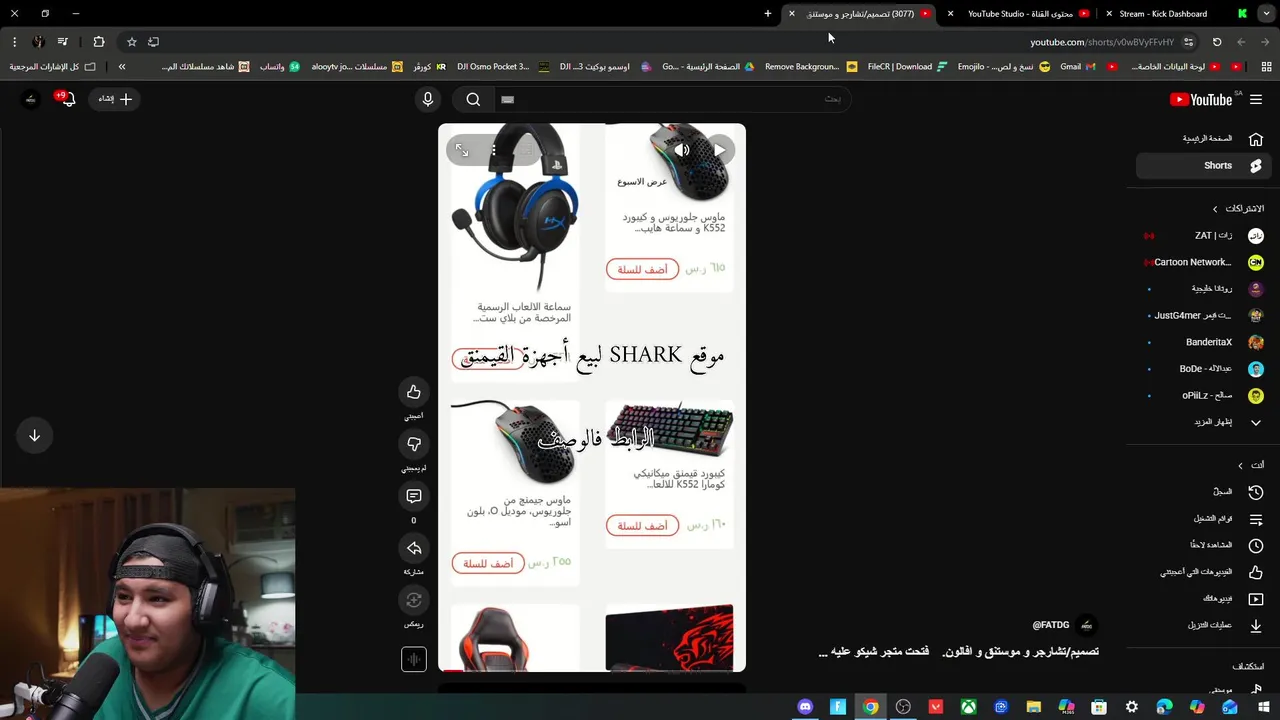Open Liked Videos in the sidebar
The height and width of the screenshot is (720, 1280).
(1204, 572)
